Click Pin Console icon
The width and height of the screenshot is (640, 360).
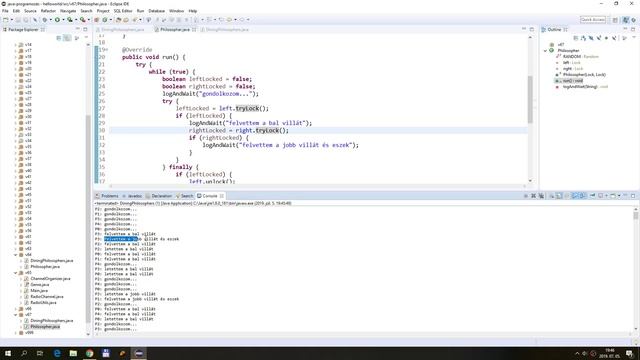tap(593, 196)
